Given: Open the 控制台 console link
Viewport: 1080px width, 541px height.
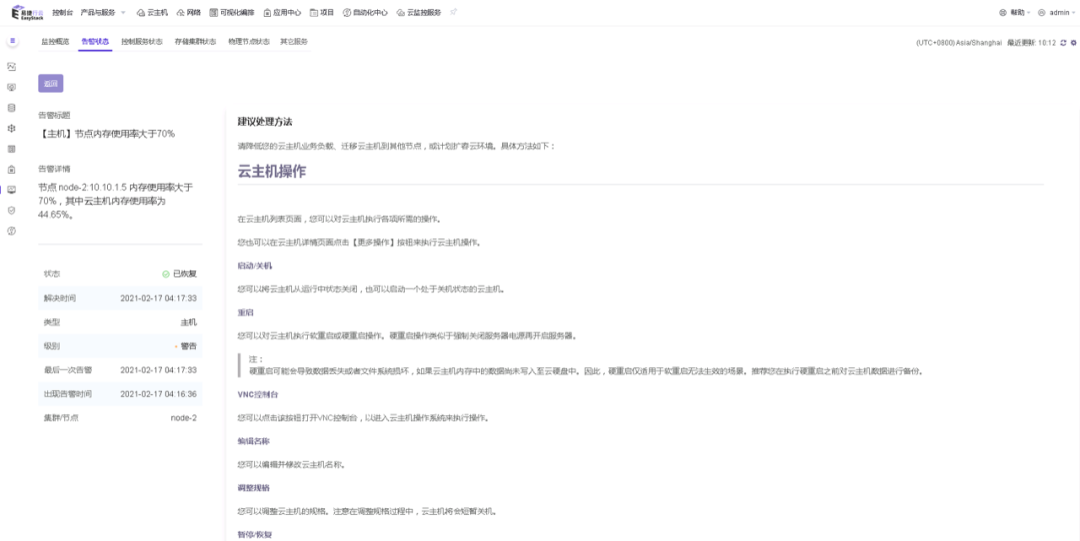Looking at the screenshot, I should (63, 12).
